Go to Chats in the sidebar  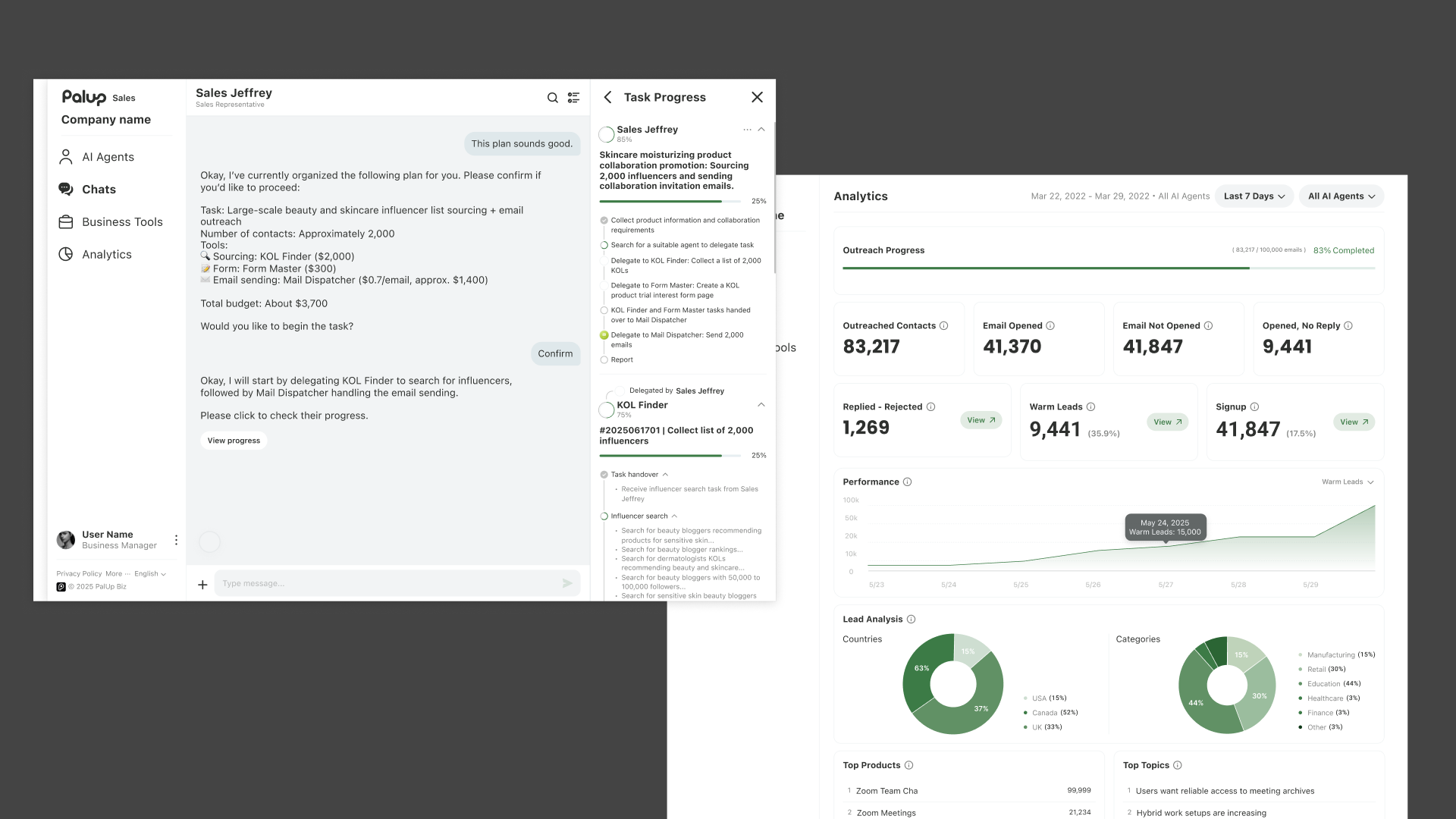click(87, 190)
